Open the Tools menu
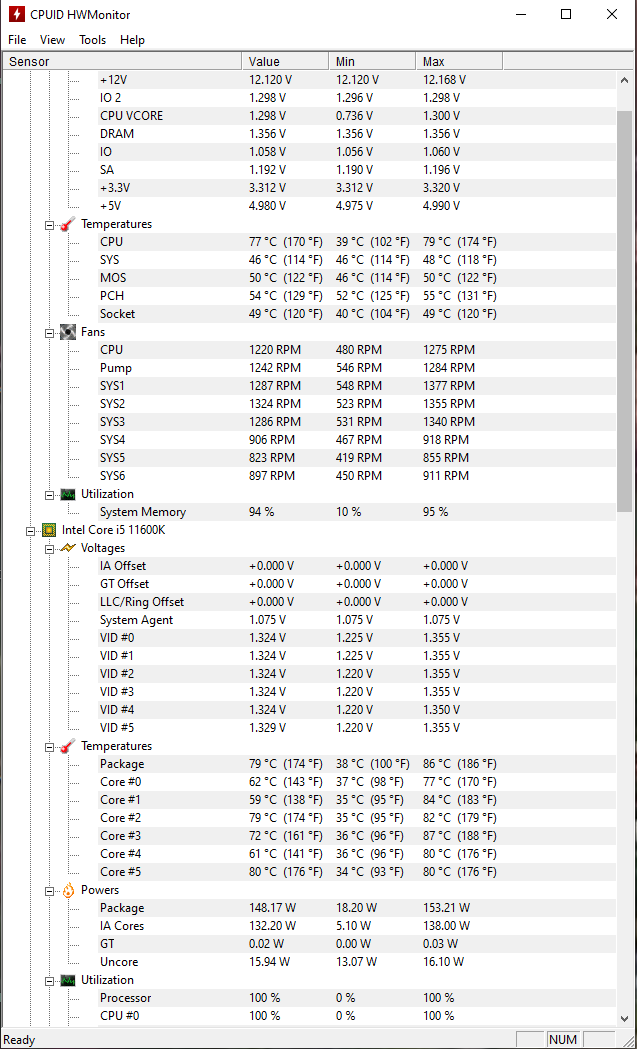 93,40
